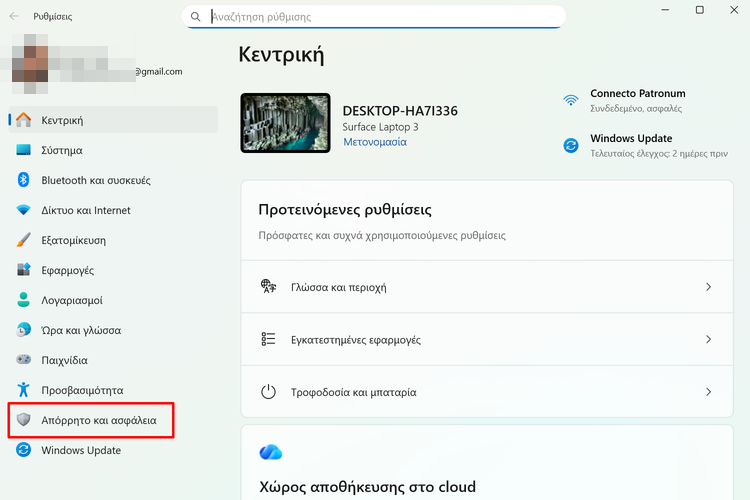
Task: Click the Προσβασιμότητα accessibility icon
Action: (x=25, y=390)
